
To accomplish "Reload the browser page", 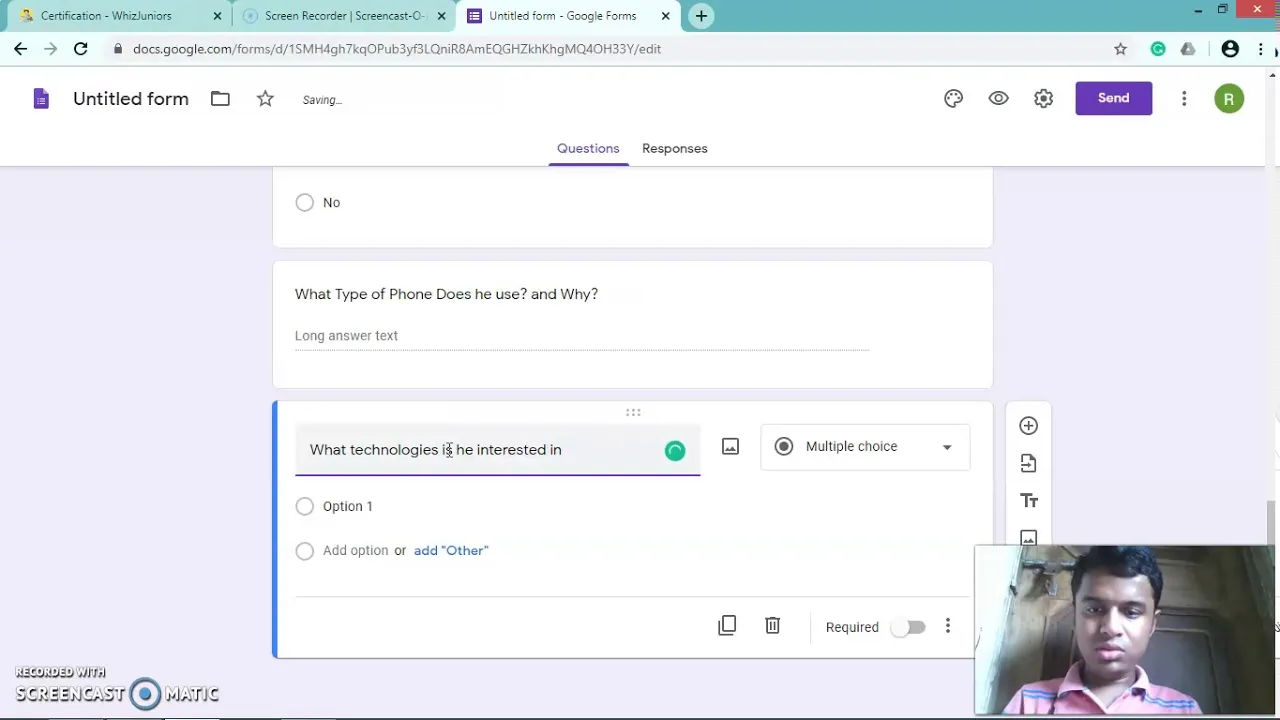I will tap(80, 48).
